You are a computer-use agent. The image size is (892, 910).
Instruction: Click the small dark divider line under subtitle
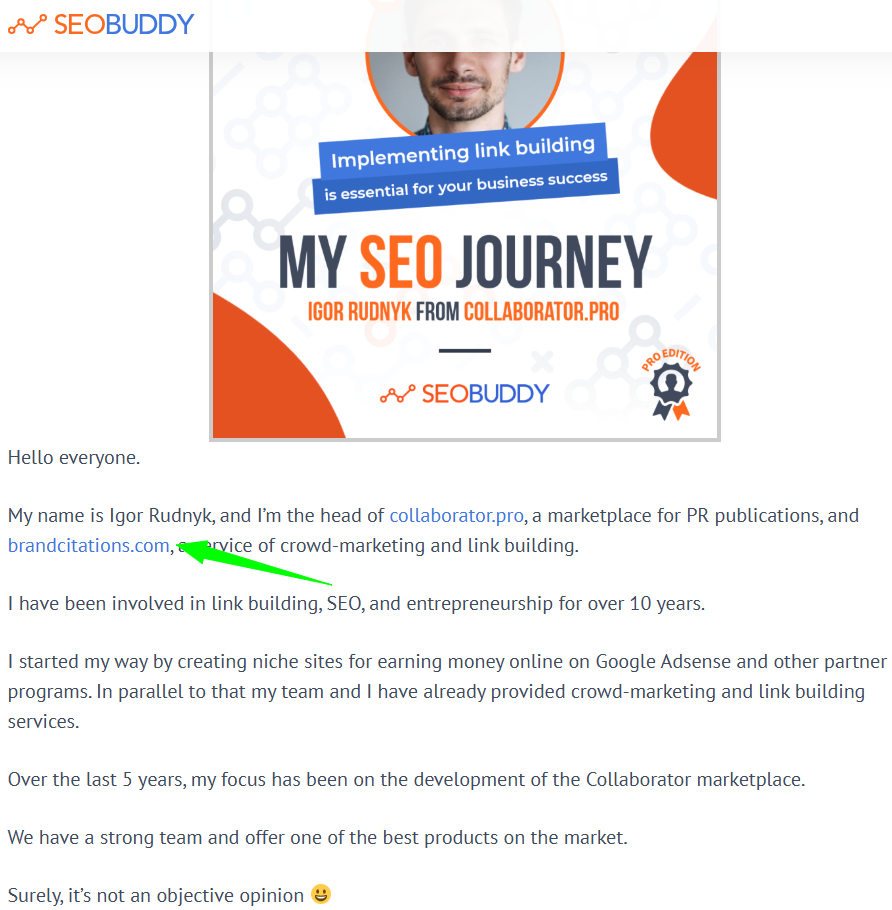coord(465,351)
